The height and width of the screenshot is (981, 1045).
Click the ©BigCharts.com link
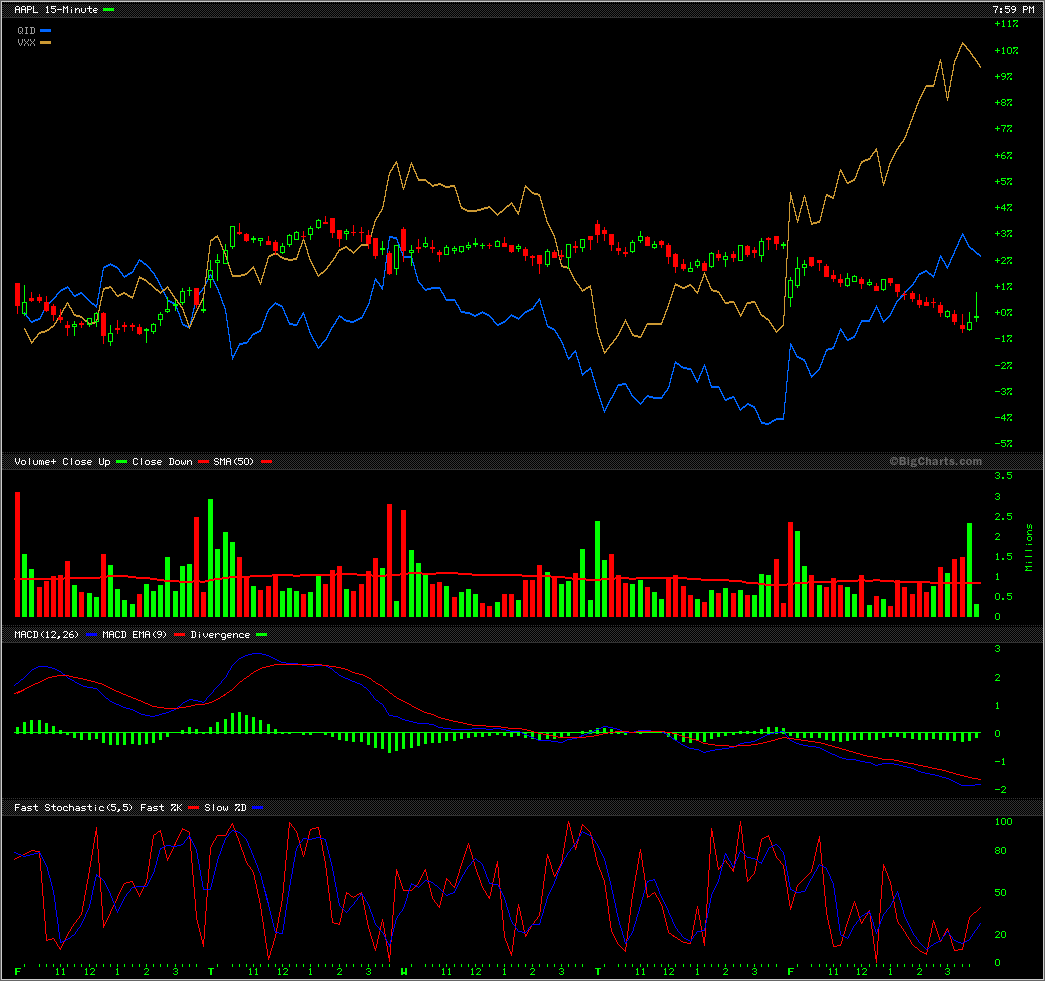tap(936, 461)
